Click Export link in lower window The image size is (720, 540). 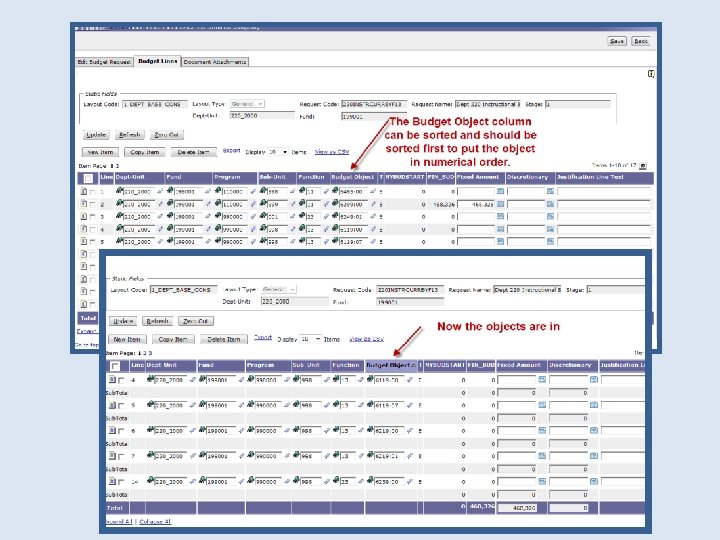(x=263, y=338)
